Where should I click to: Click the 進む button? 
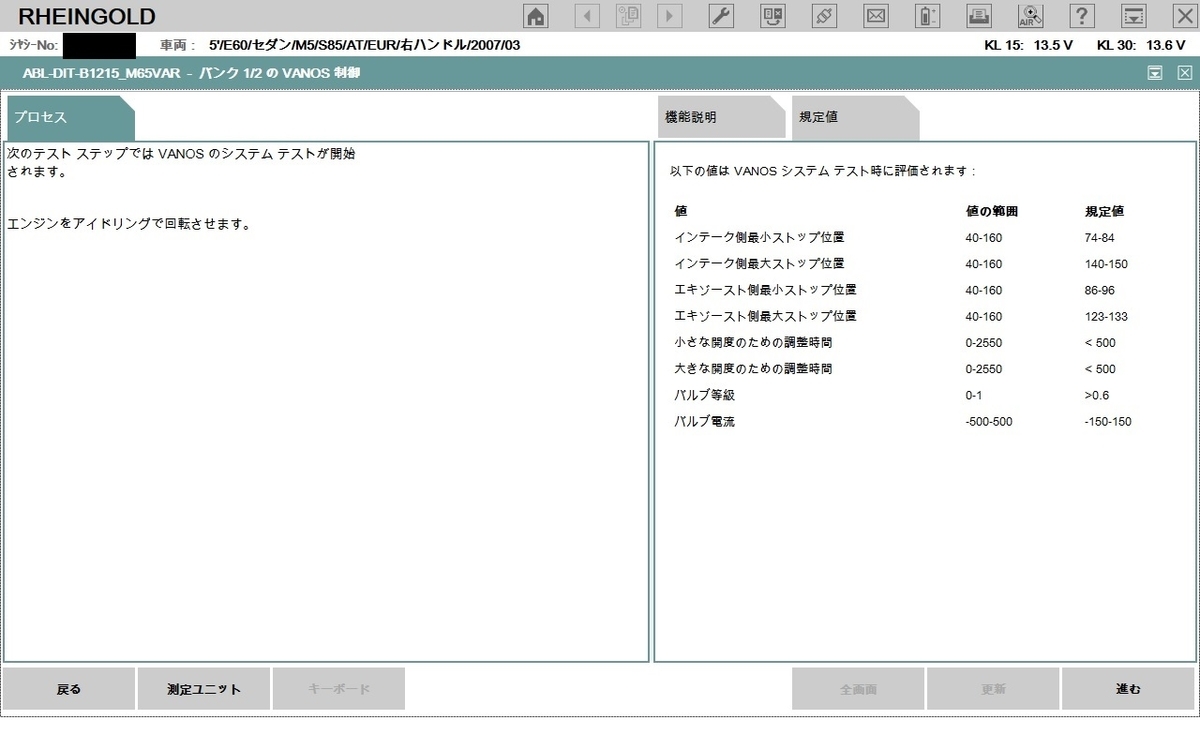pos(1128,689)
